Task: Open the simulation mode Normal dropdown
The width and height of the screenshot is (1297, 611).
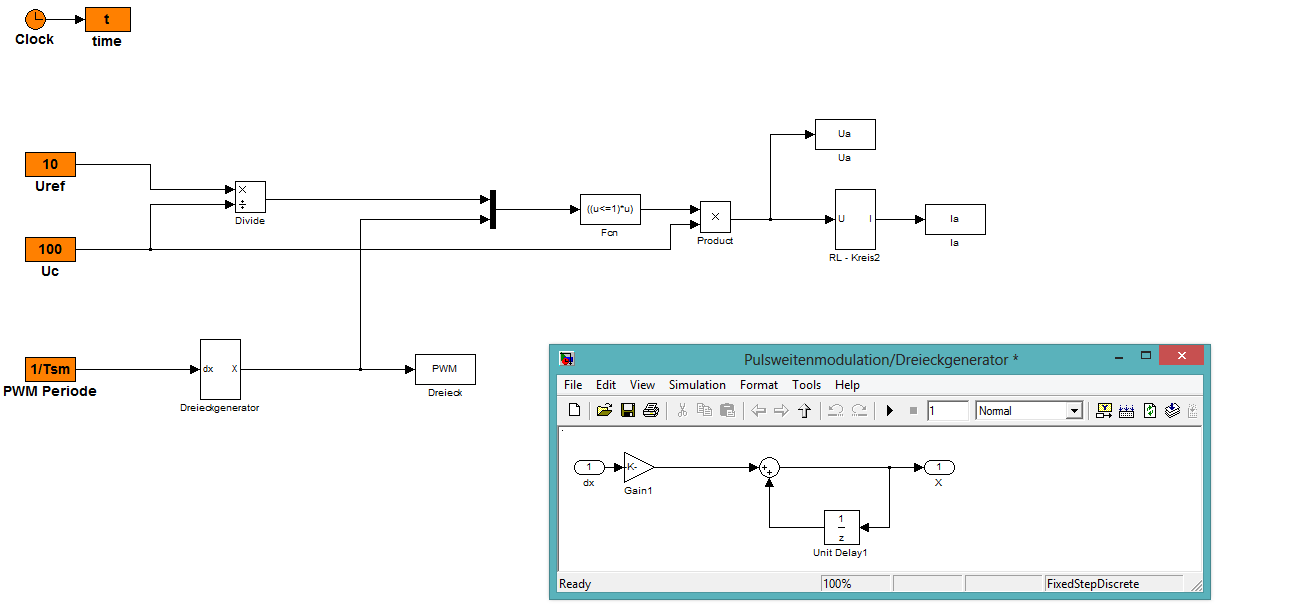Action: (1029, 410)
